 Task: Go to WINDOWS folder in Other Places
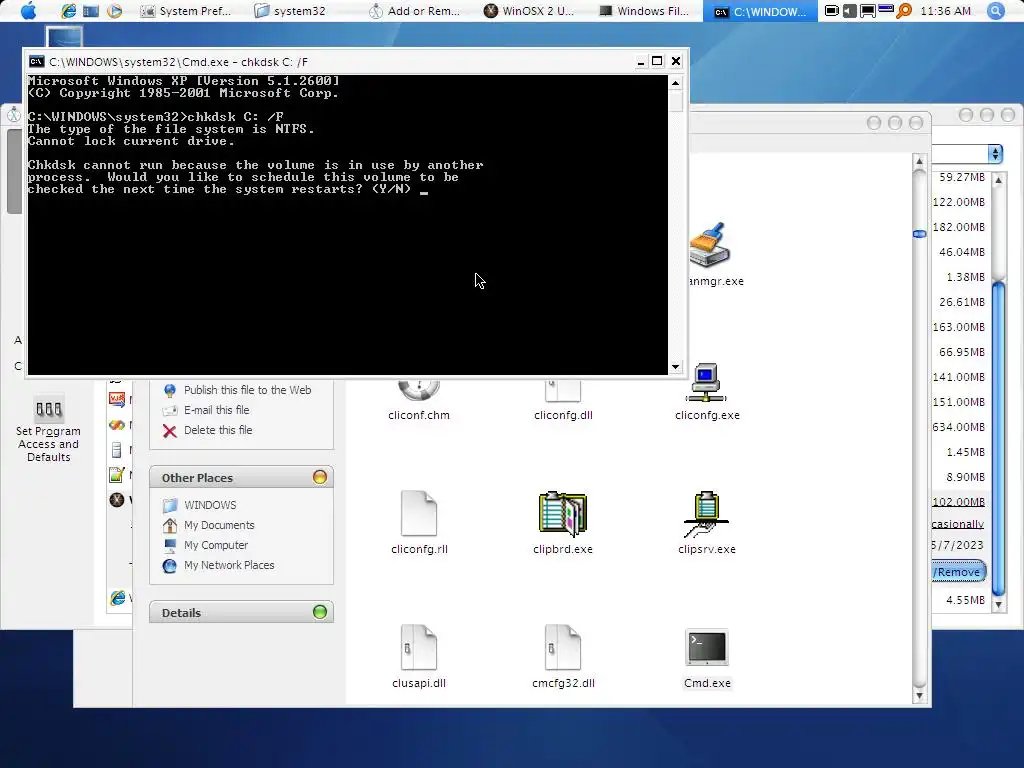210,505
